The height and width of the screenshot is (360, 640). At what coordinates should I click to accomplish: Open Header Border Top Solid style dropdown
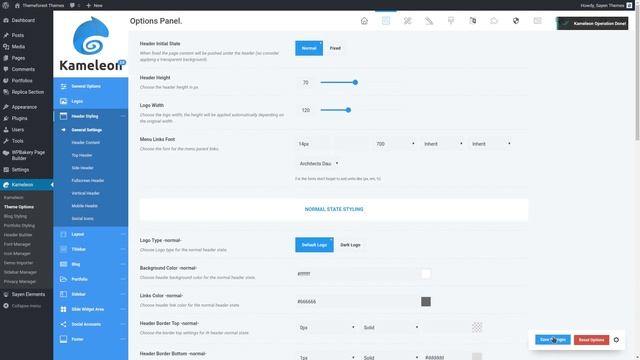[391, 327]
